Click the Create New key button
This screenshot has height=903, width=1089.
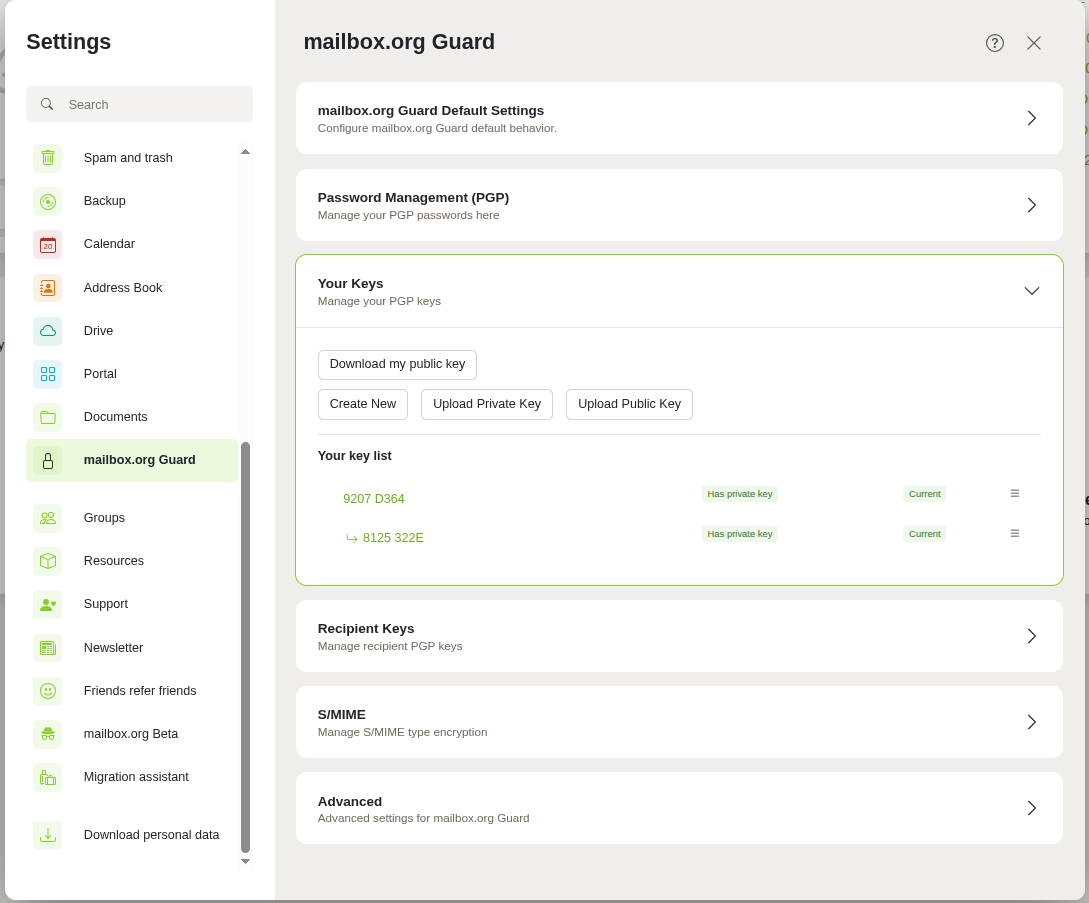click(363, 404)
